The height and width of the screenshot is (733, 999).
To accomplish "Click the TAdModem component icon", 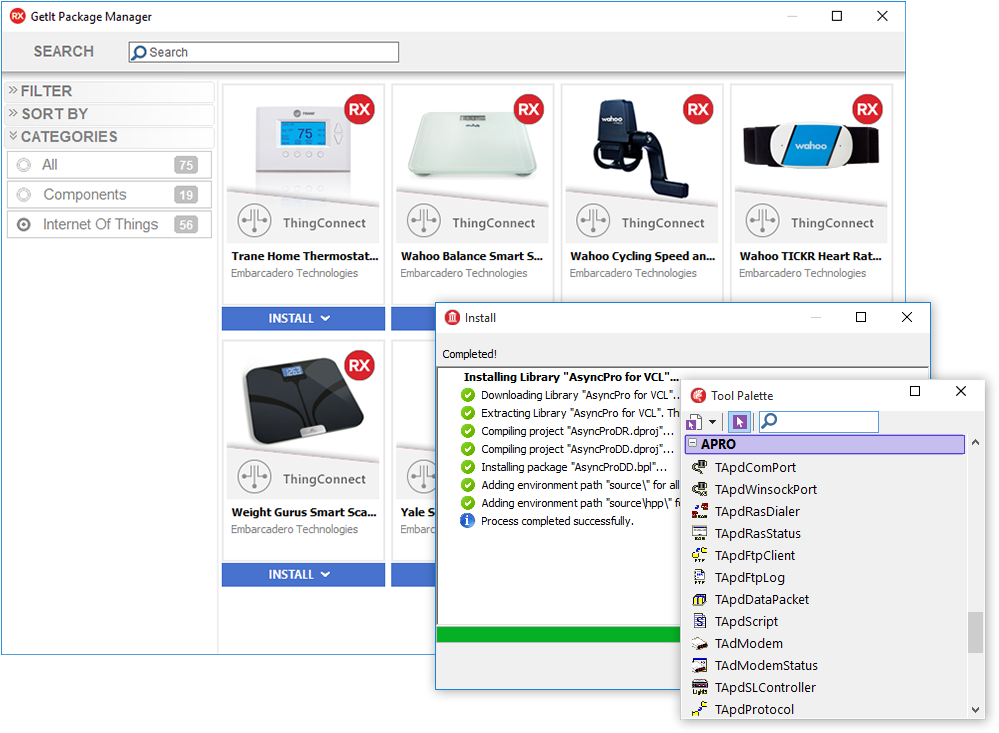I will 699,643.
